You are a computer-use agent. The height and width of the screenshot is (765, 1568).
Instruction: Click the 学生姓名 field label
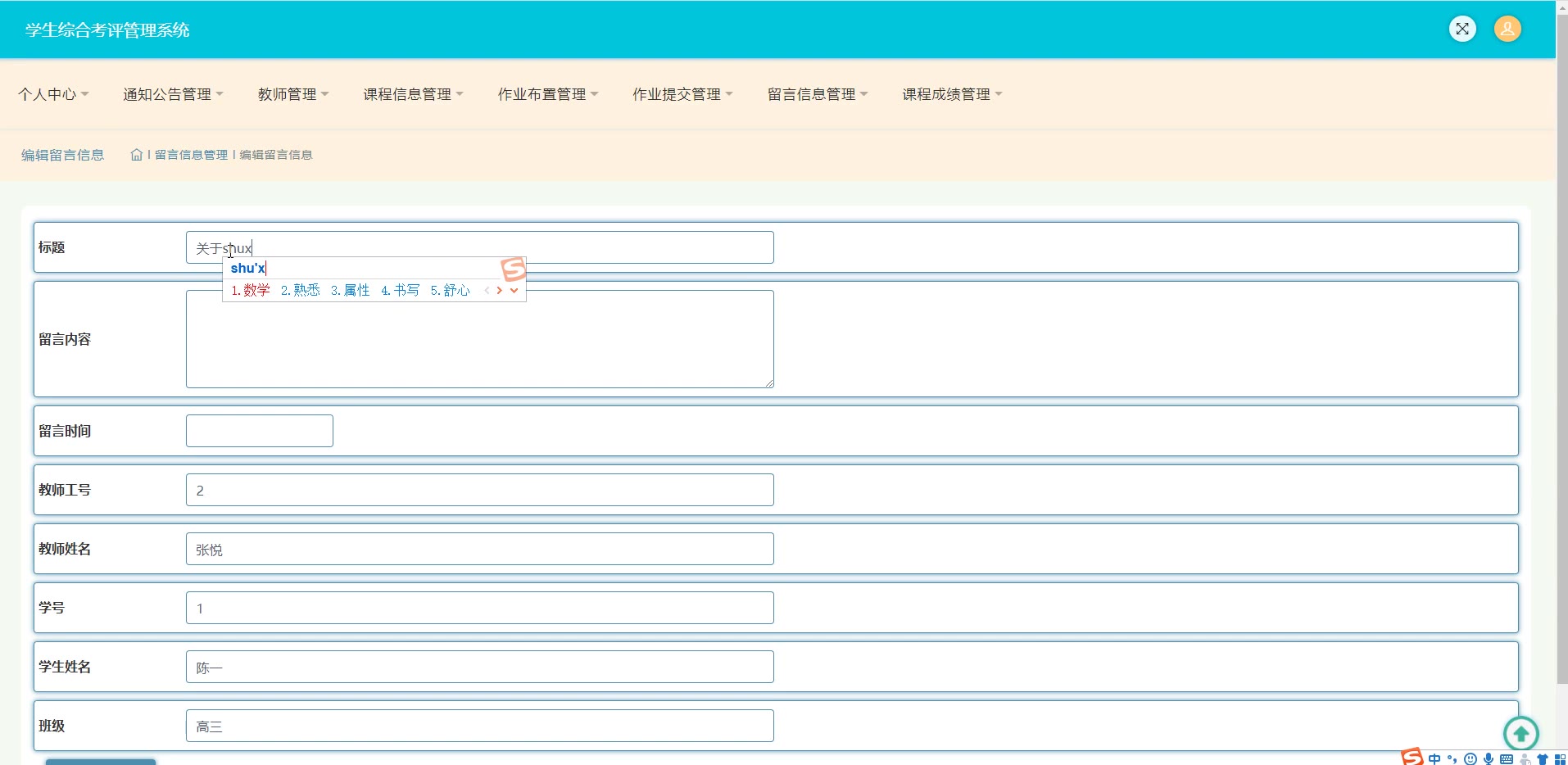coord(65,667)
